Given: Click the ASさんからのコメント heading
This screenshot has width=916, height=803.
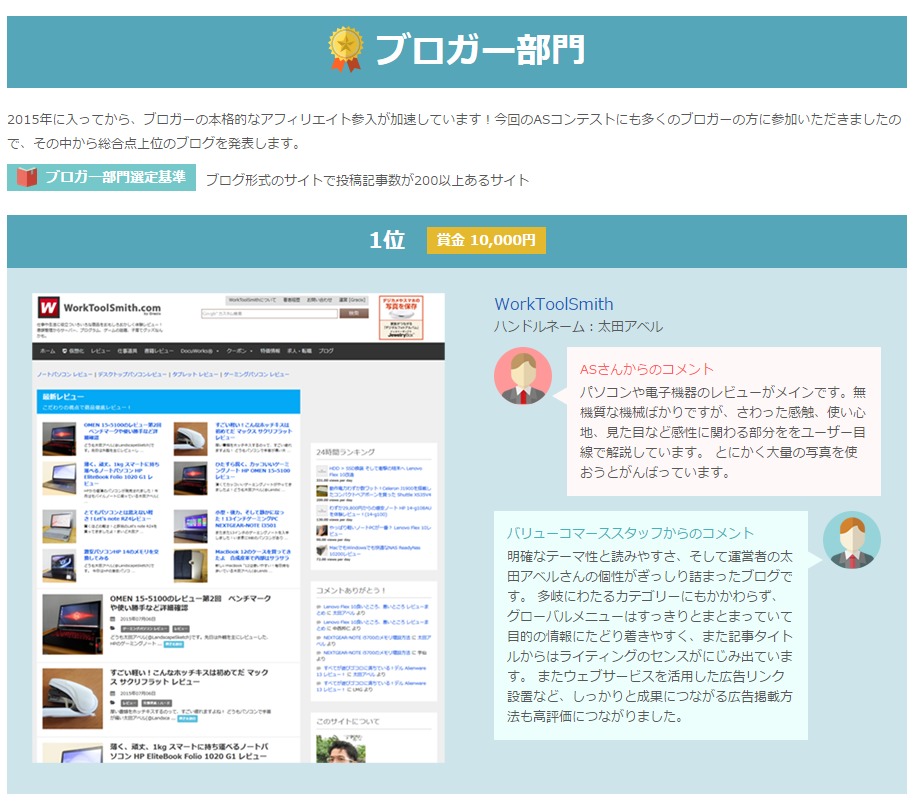Looking at the screenshot, I should tap(647, 369).
